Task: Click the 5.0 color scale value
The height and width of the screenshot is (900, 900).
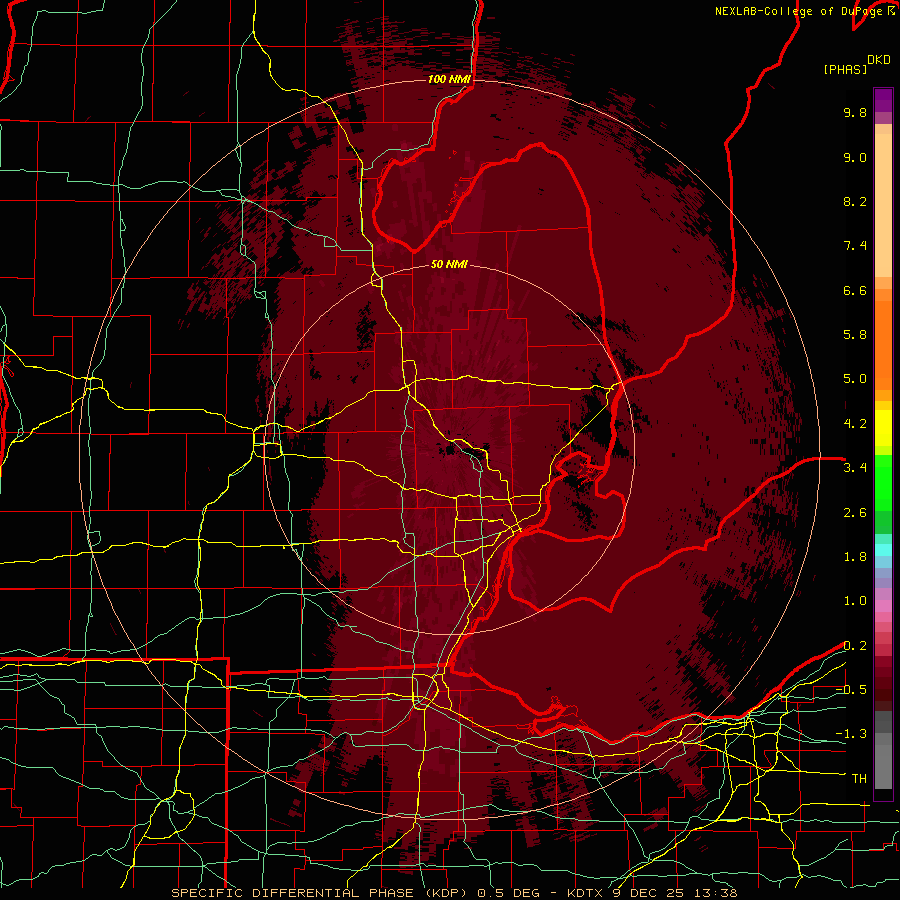Action: coord(855,379)
